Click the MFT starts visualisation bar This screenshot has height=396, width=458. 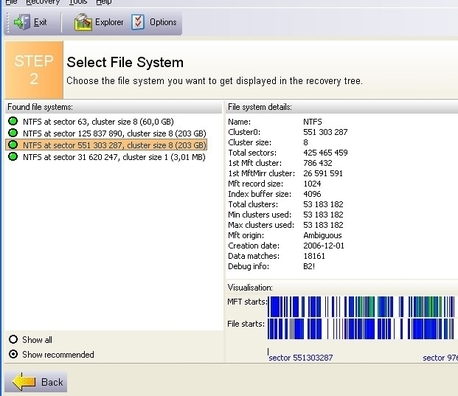[x=361, y=306]
